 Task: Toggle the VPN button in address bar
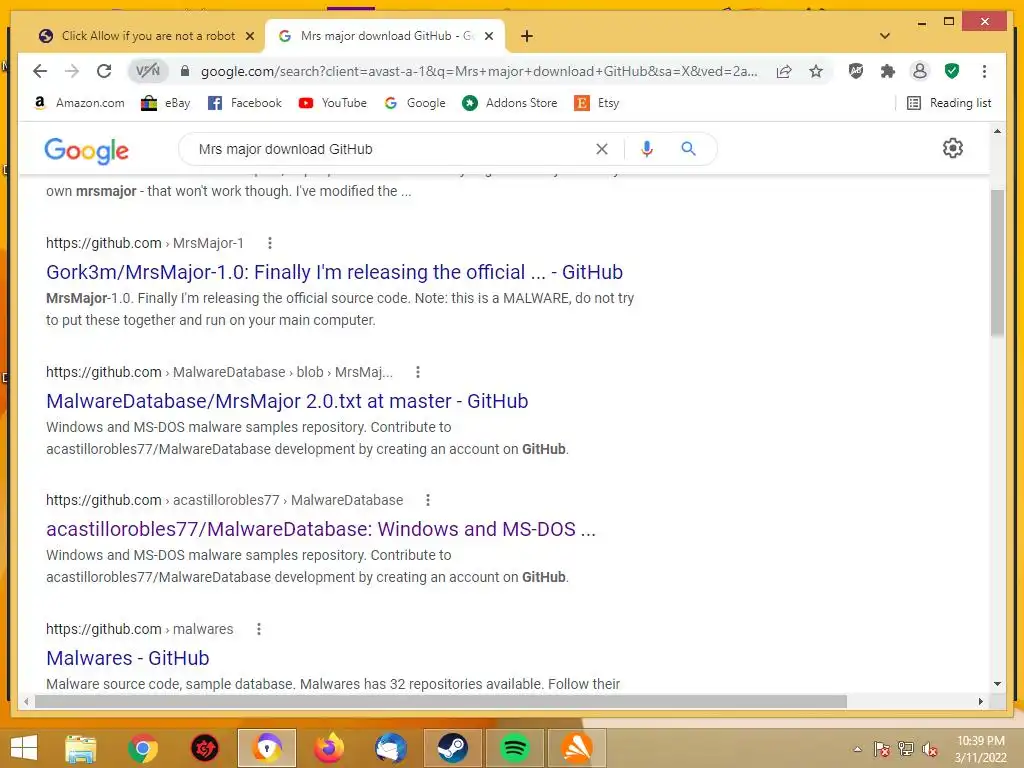pyautogui.click(x=148, y=71)
